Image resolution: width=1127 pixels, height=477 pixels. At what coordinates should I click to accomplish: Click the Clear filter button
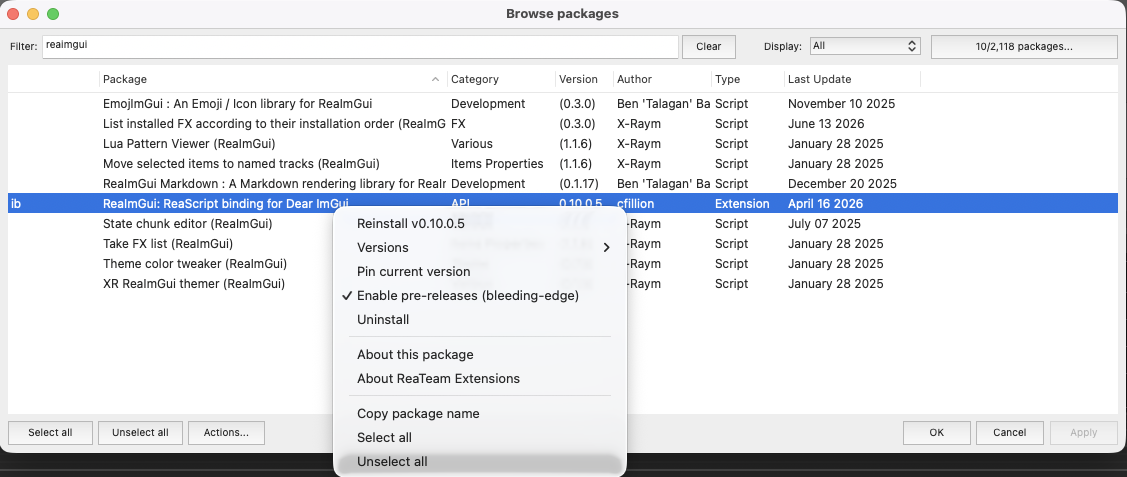[x=709, y=46]
